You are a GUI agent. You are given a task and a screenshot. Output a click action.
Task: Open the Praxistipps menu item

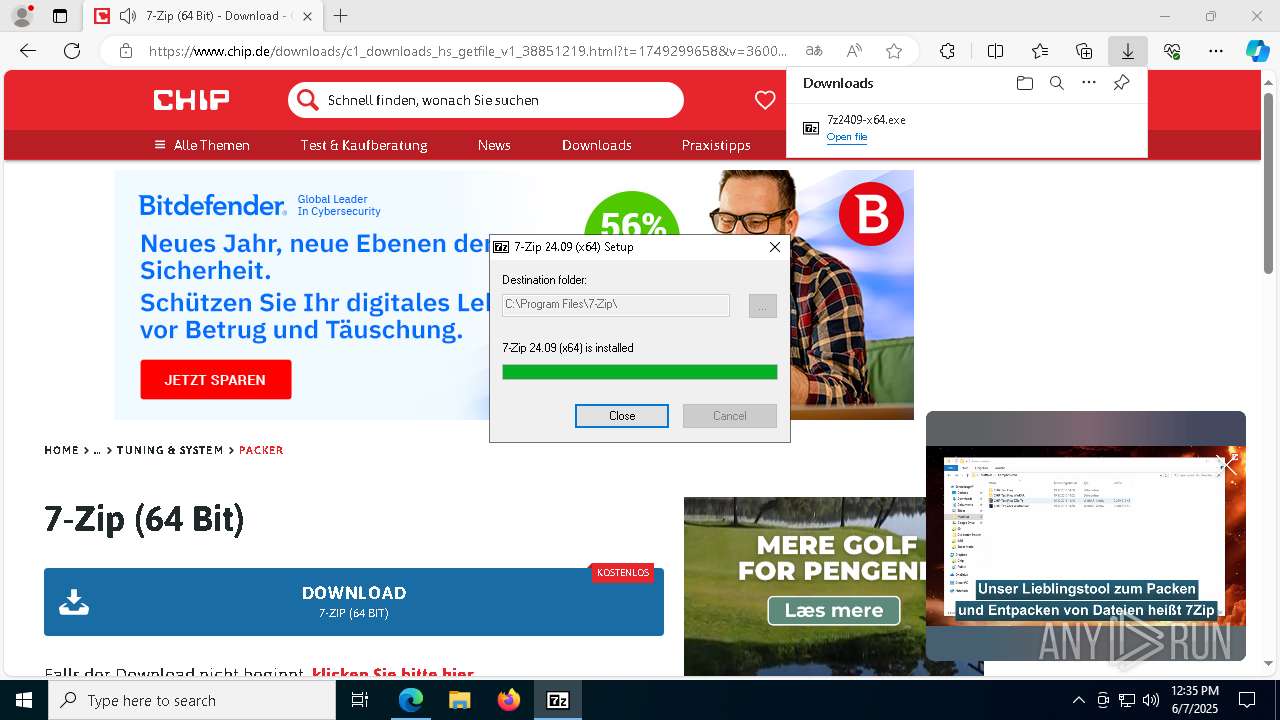click(x=716, y=145)
